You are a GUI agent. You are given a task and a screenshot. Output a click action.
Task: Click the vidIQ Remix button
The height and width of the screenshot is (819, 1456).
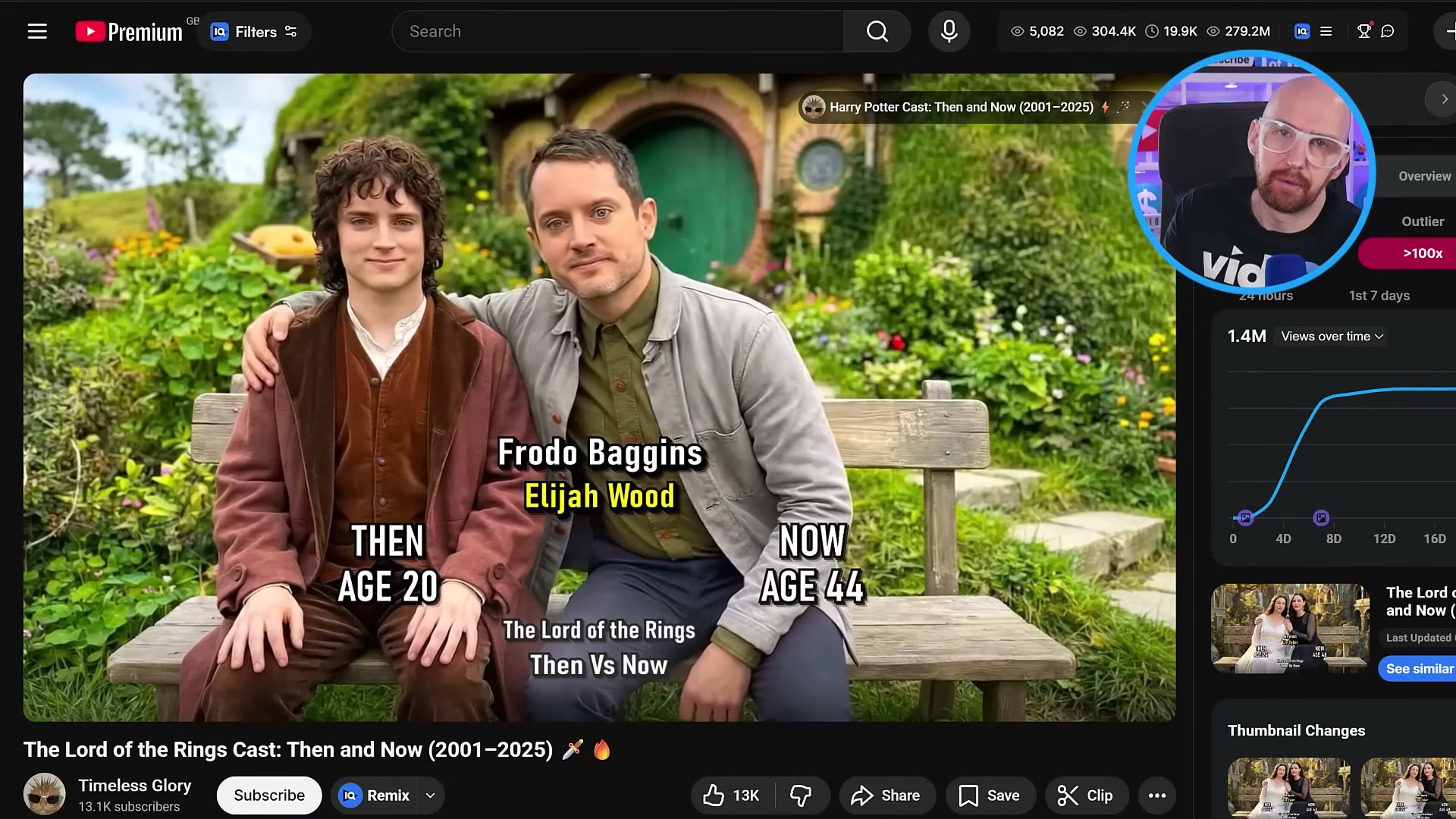374,795
